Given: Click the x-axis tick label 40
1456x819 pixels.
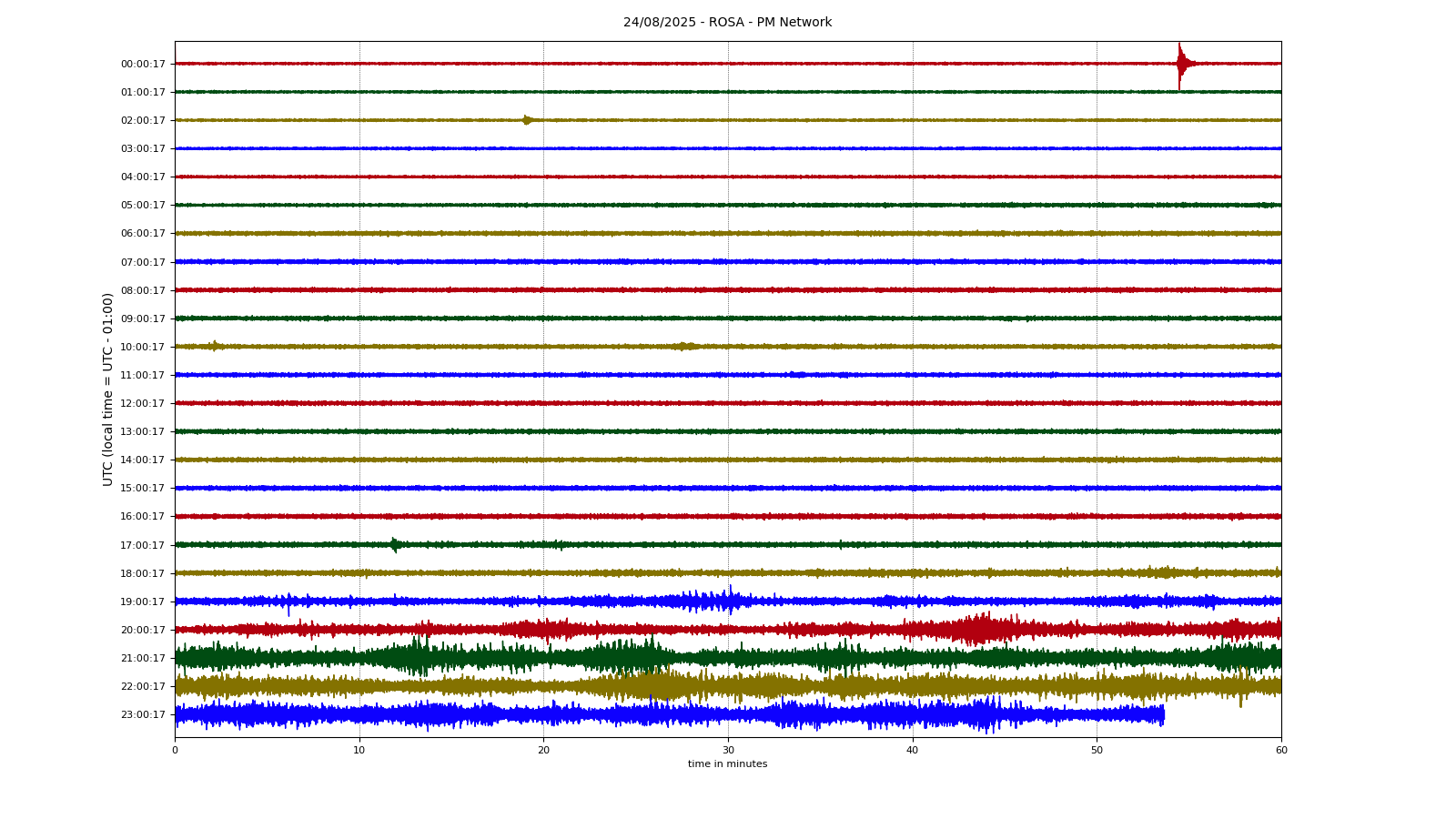Looking at the screenshot, I should pyautogui.click(x=913, y=751).
